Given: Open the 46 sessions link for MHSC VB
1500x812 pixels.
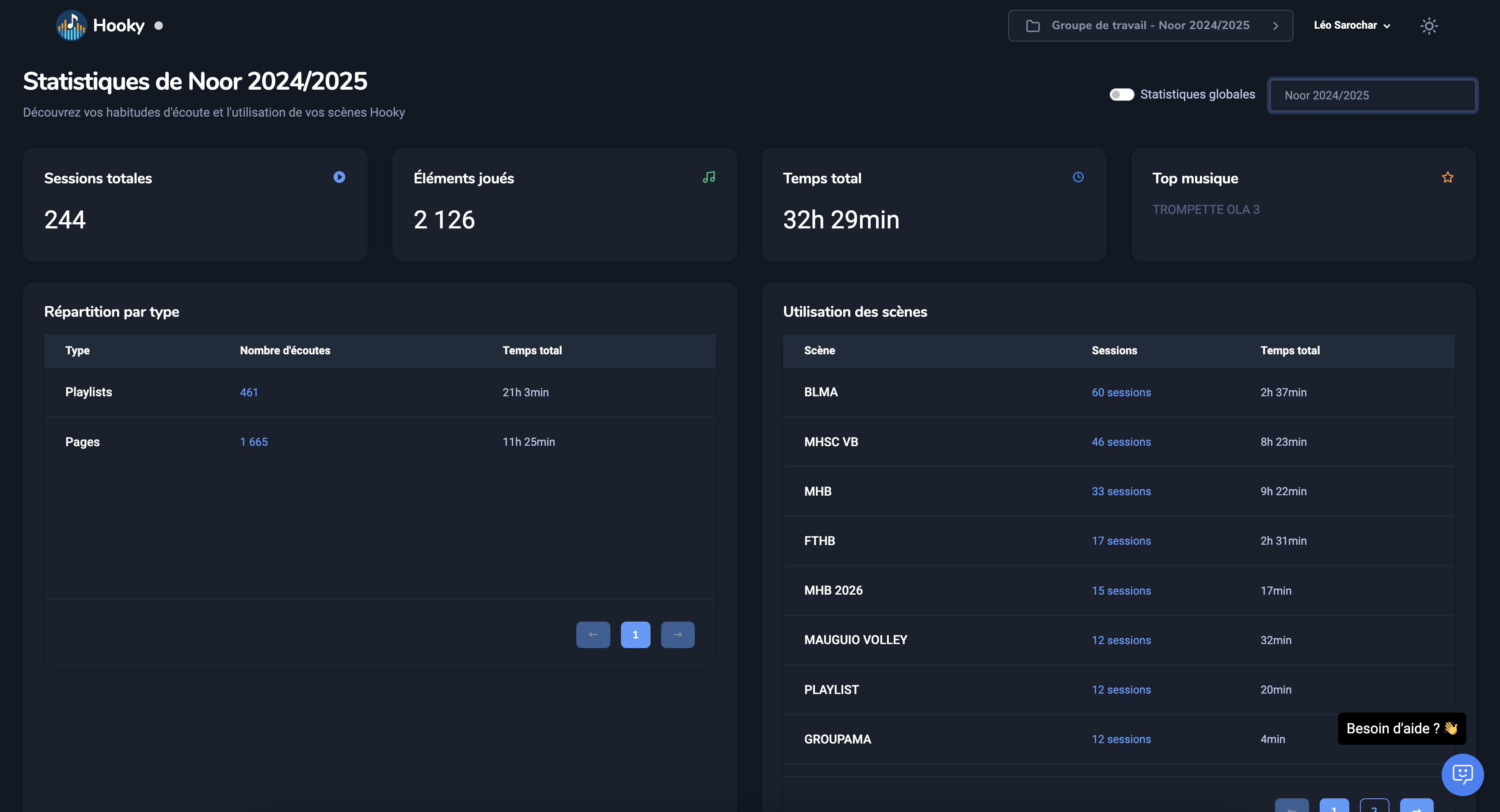Looking at the screenshot, I should [x=1121, y=442].
